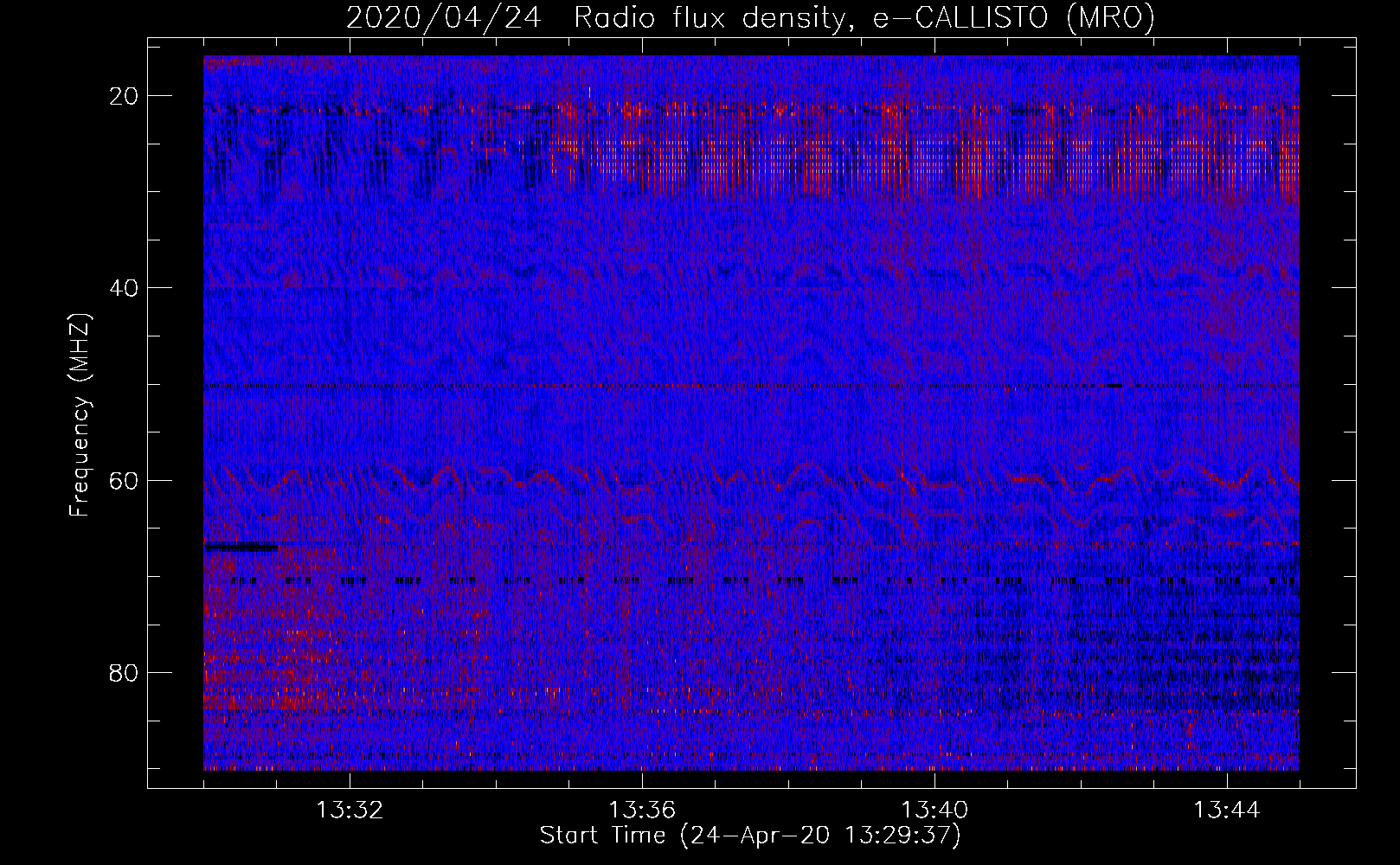Click the 'Start Time (24-Apr-20 13:29:37)' label

(x=750, y=836)
